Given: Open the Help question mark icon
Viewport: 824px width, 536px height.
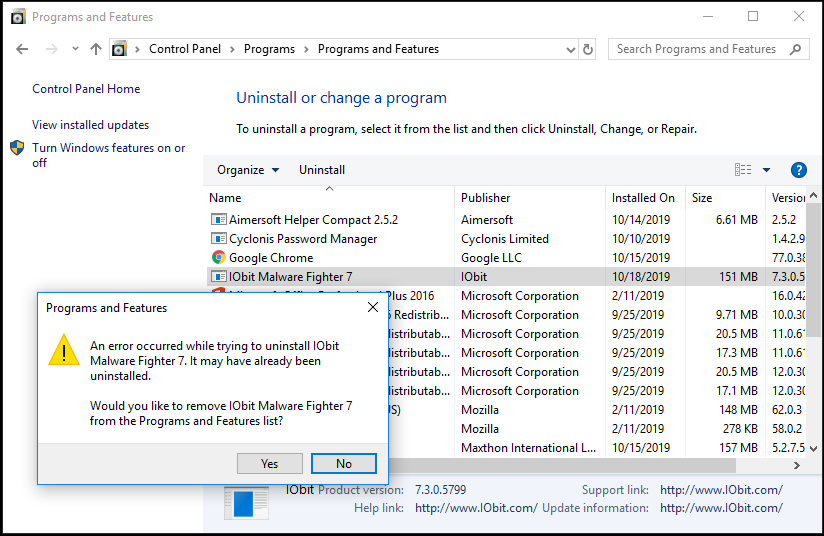Looking at the screenshot, I should click(x=799, y=170).
